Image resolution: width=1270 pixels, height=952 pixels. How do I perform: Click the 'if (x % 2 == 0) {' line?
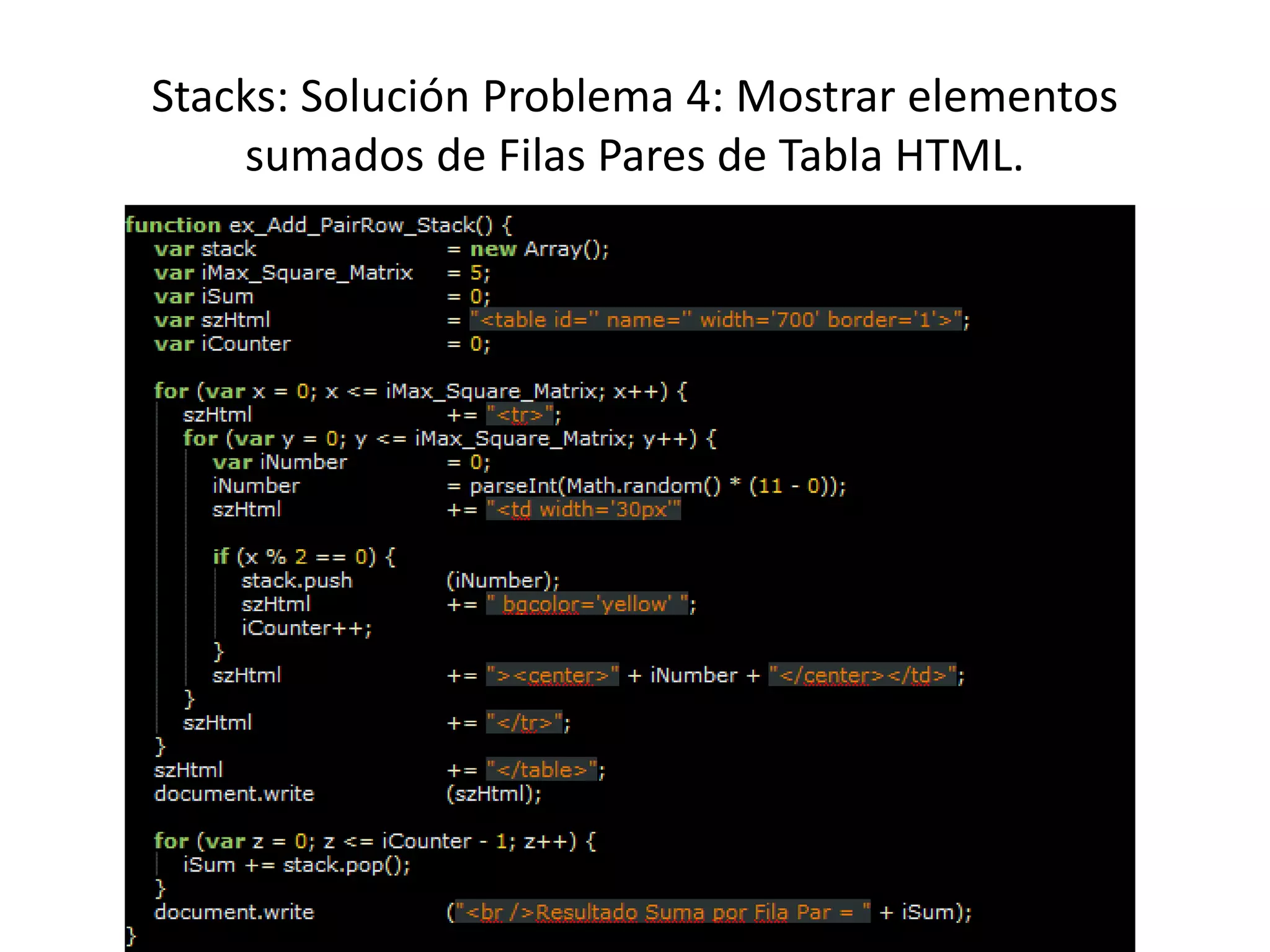coord(304,557)
